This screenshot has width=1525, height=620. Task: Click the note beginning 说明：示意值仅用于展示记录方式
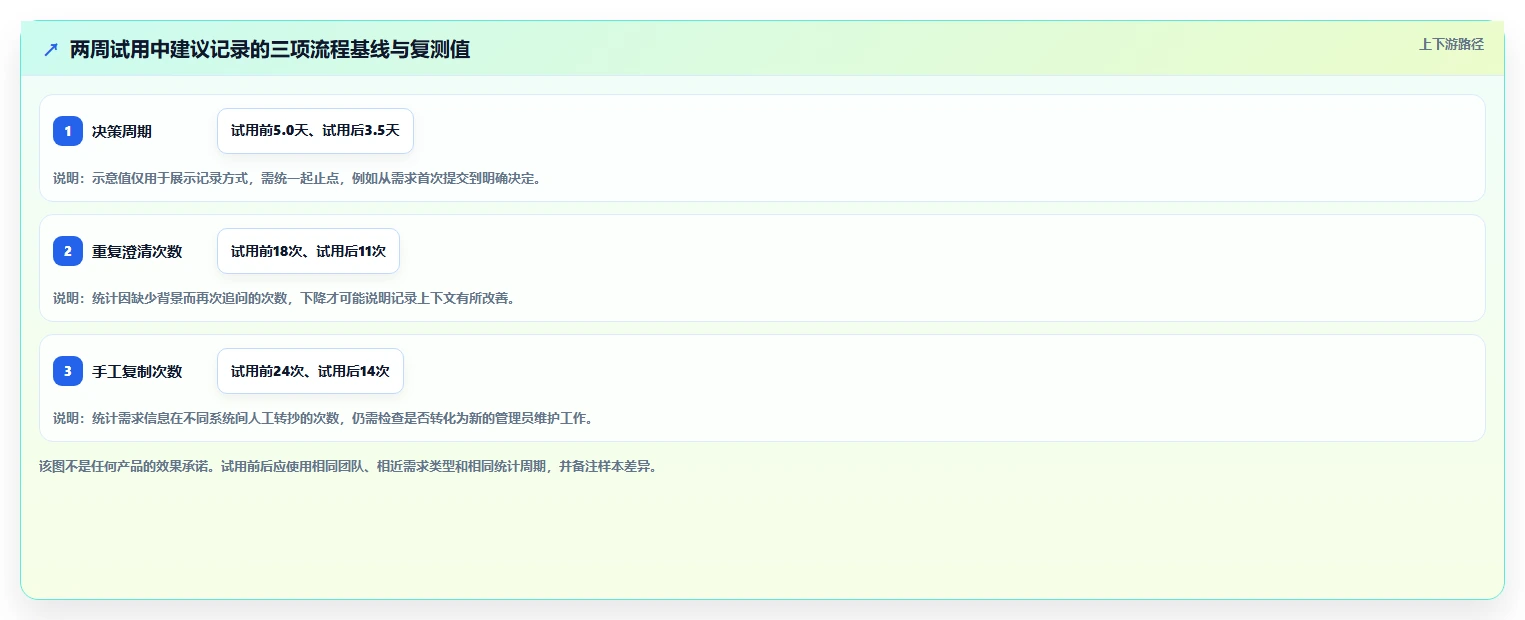297,179
